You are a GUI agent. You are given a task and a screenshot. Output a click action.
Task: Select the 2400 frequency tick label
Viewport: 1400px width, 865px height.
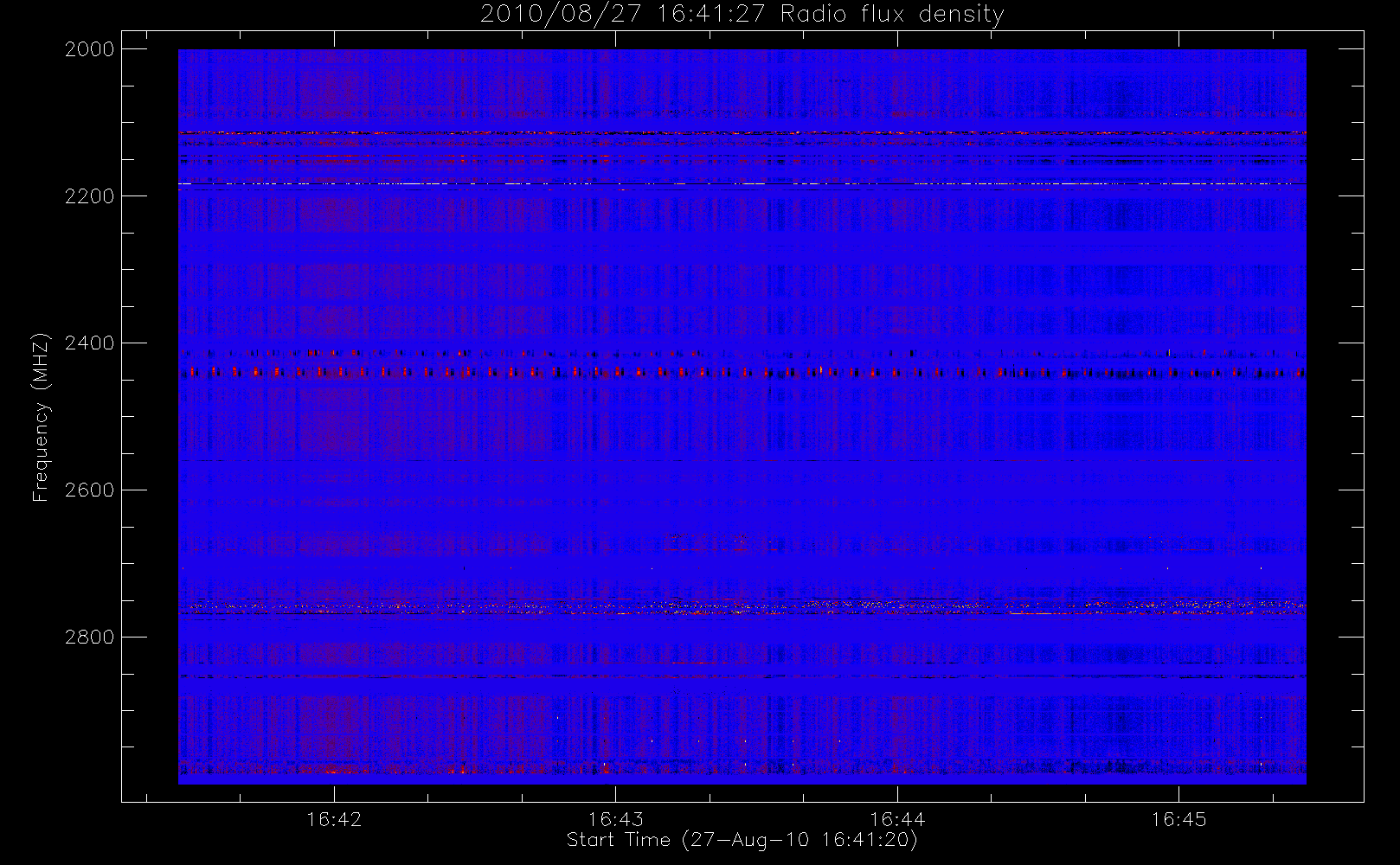click(89, 343)
